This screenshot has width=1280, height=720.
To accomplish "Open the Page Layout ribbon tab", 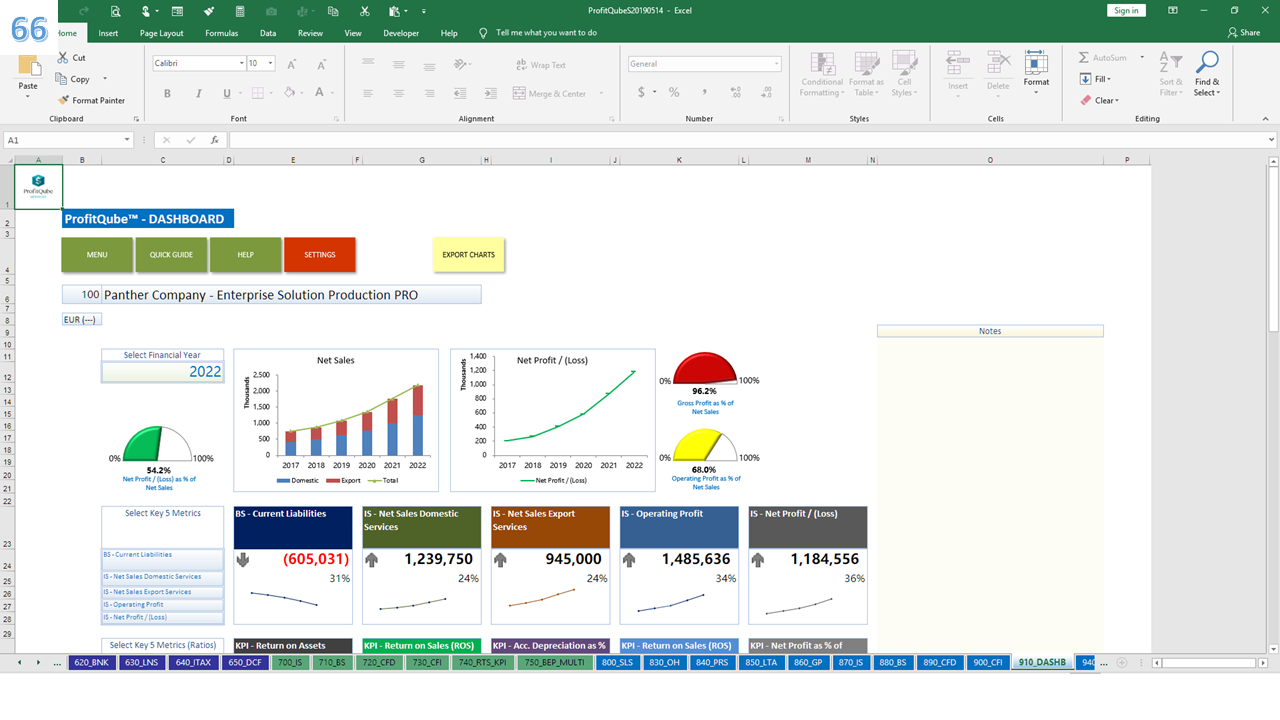I will 162,33.
